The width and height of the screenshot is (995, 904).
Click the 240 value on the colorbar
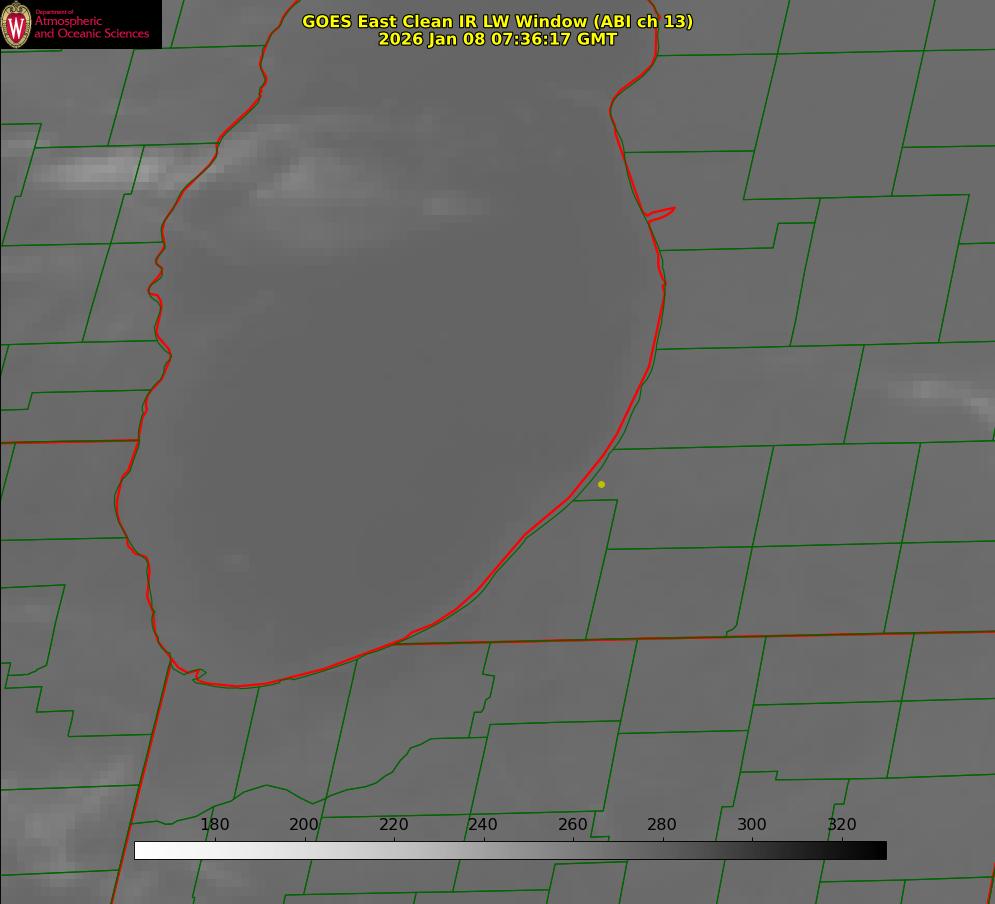(483, 825)
